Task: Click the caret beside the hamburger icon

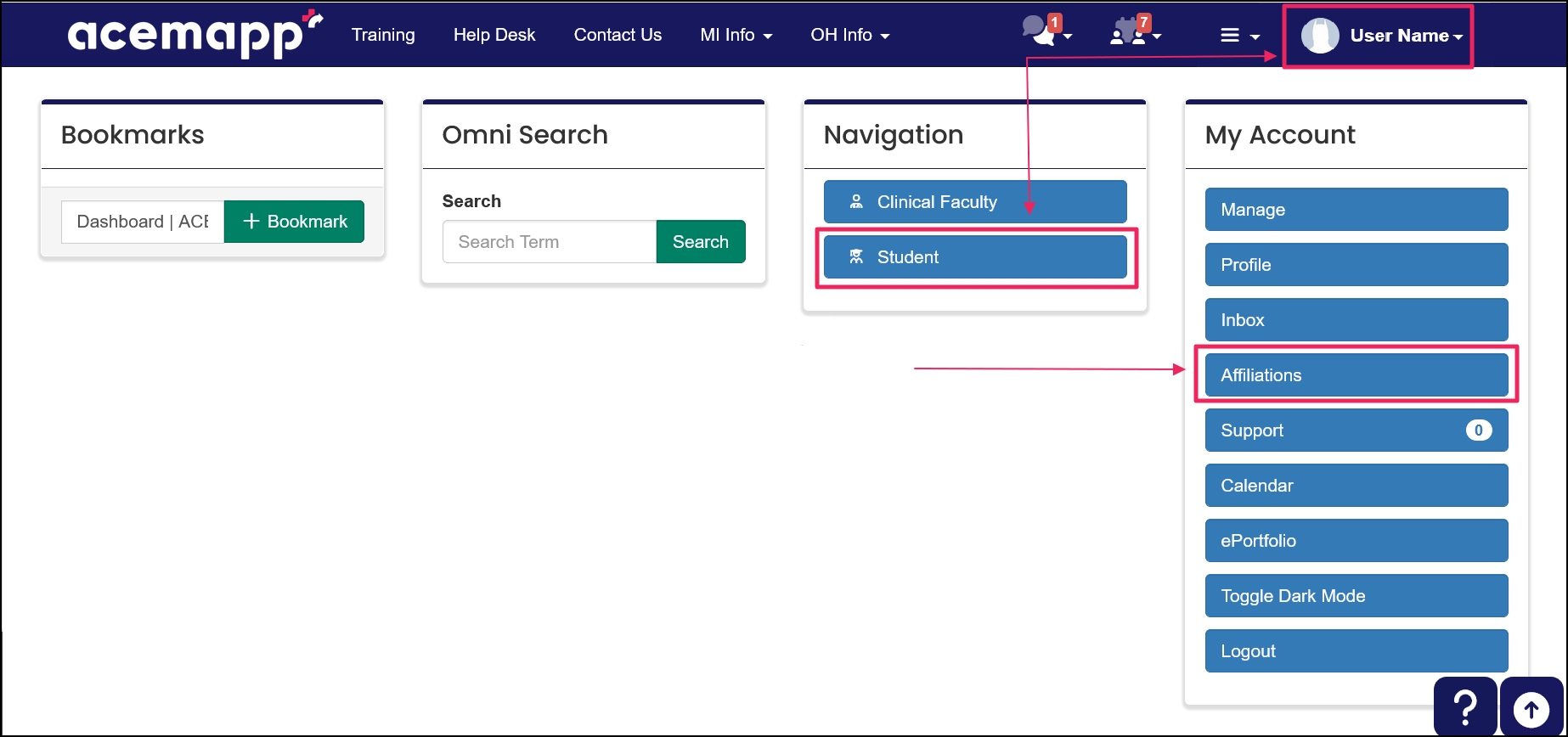Action: [1255, 37]
